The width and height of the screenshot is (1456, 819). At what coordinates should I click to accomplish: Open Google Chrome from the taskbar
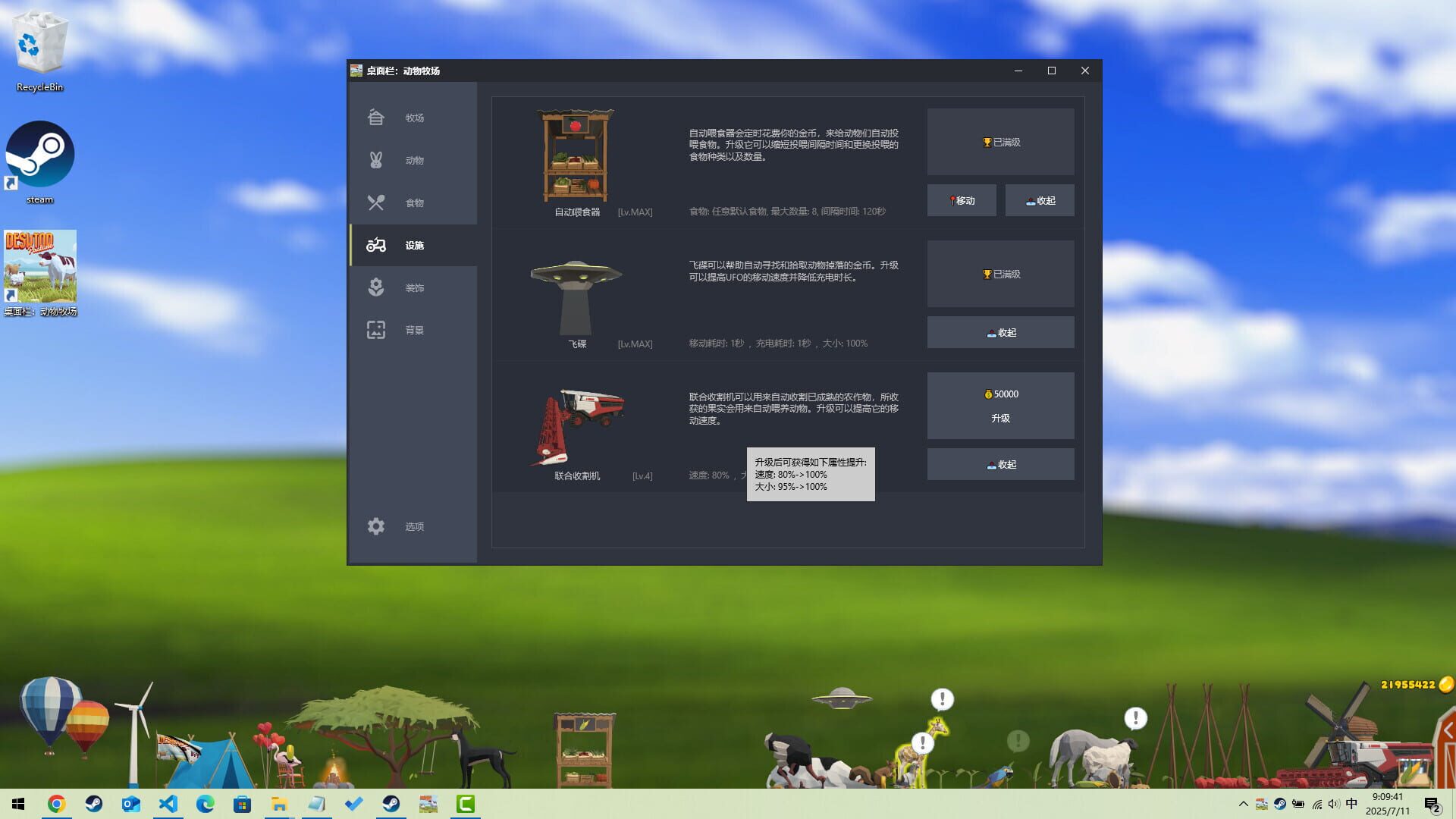57,803
